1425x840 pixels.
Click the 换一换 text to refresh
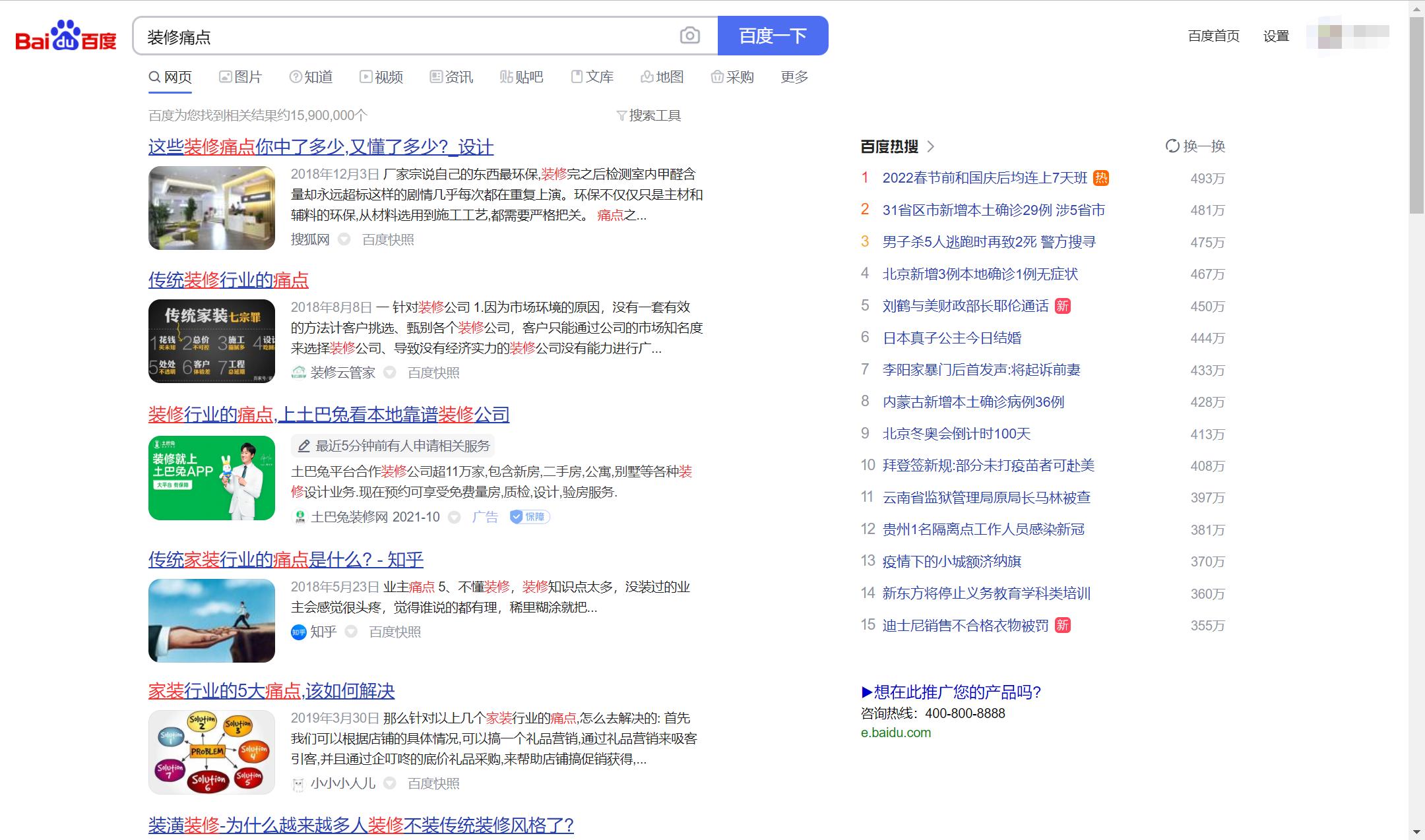pyautogui.click(x=1204, y=146)
